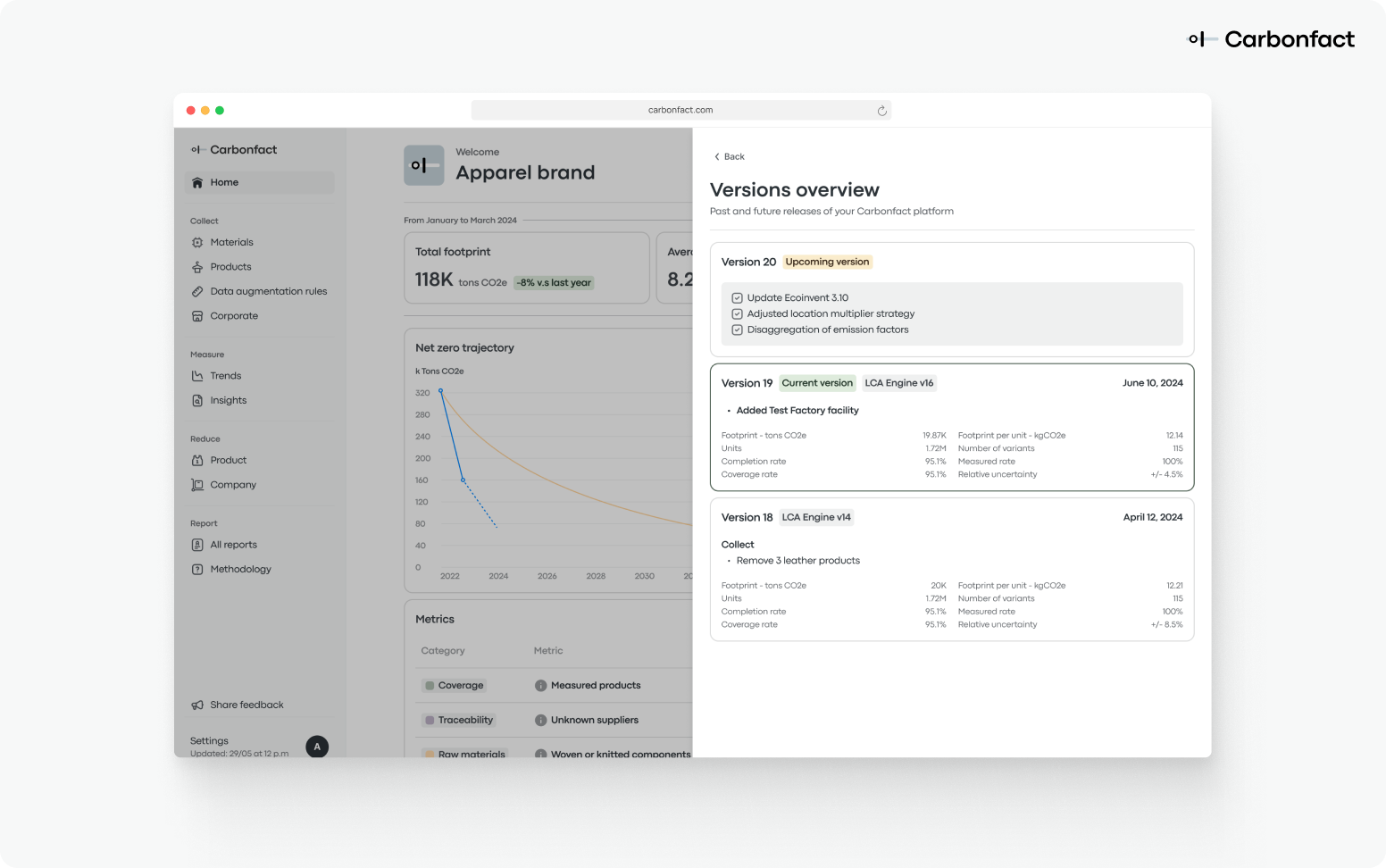
Task: Click the info icon beside Measured products
Action: tap(540, 686)
